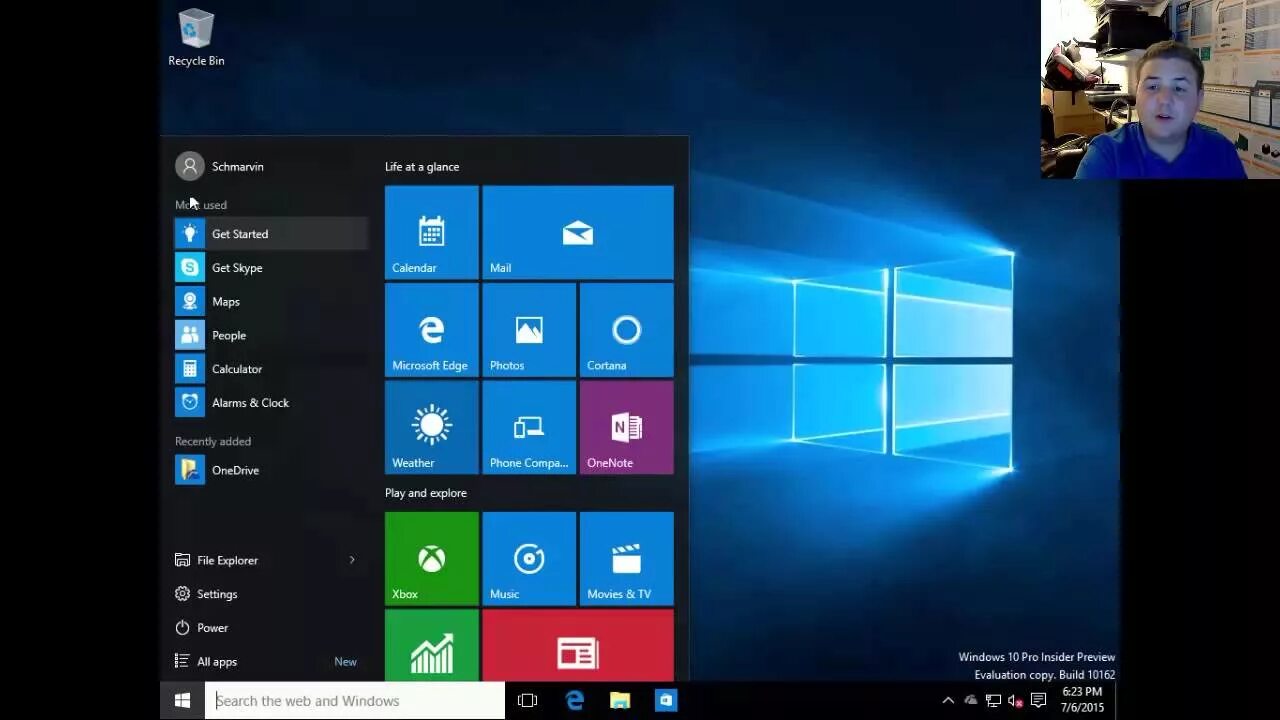Screen dimensions: 1280x720
Task: Open the Phone Companion tile
Action: pos(529,427)
